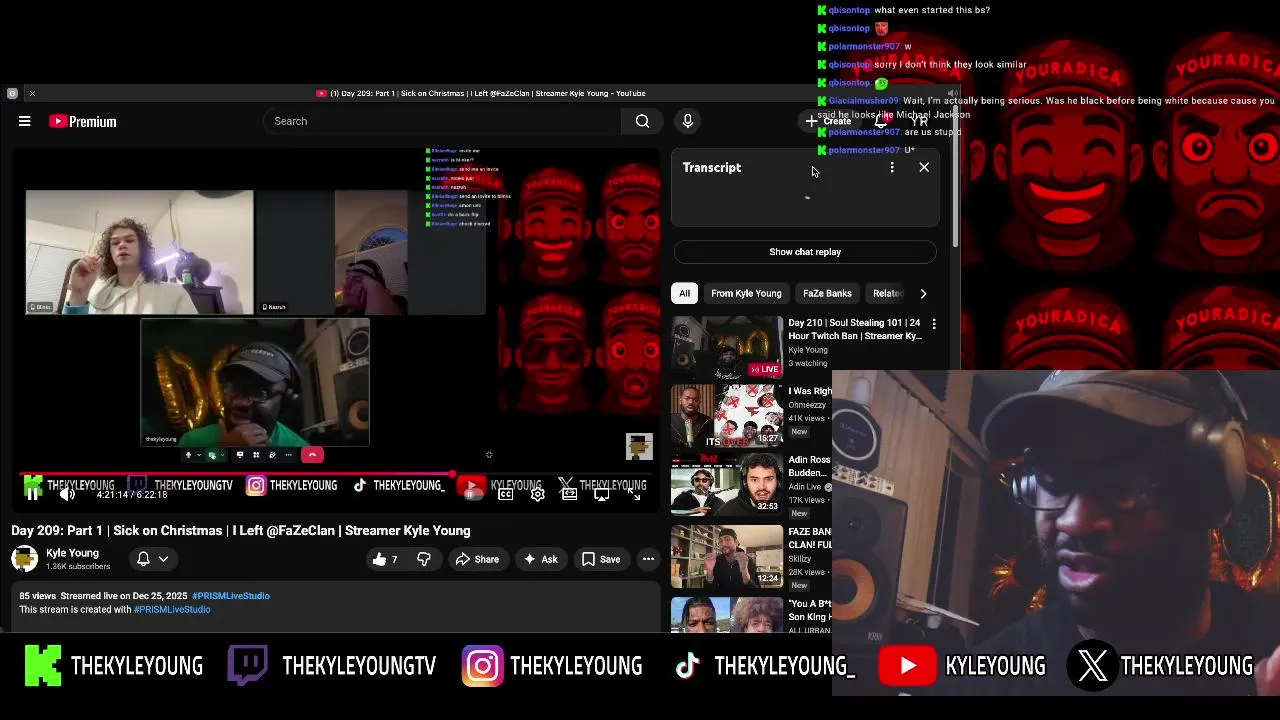
Task: Click the 'Streamed live on Dec 25, 2025' text
Action: (x=123, y=596)
